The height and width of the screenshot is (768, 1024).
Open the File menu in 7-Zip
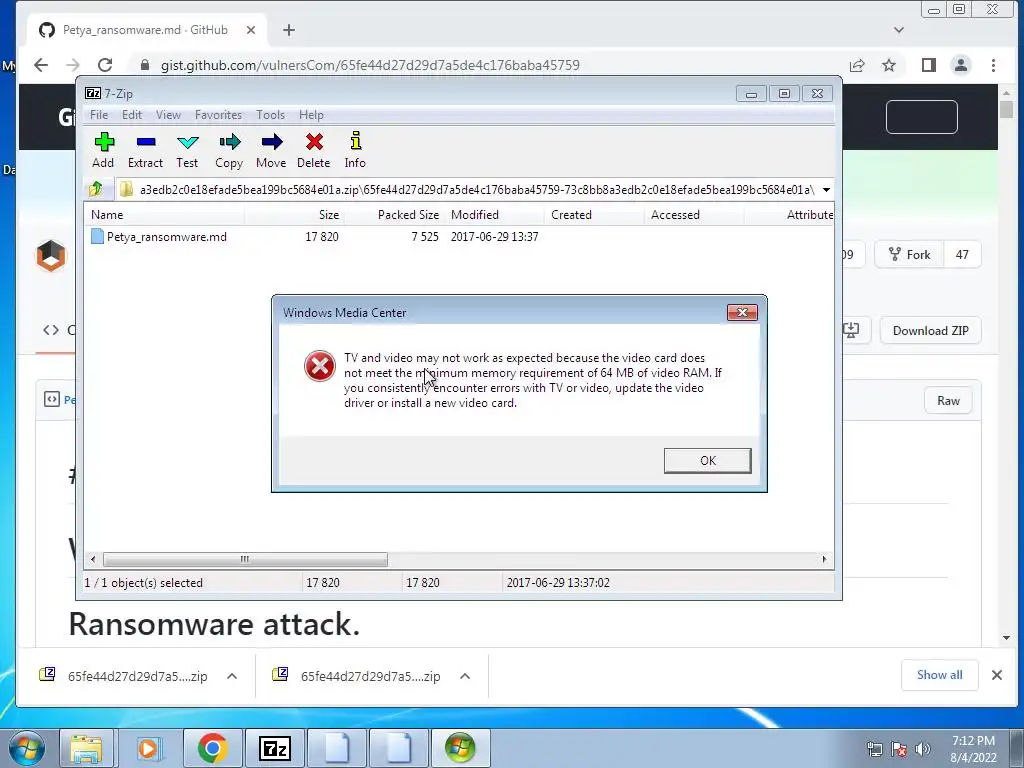click(99, 115)
